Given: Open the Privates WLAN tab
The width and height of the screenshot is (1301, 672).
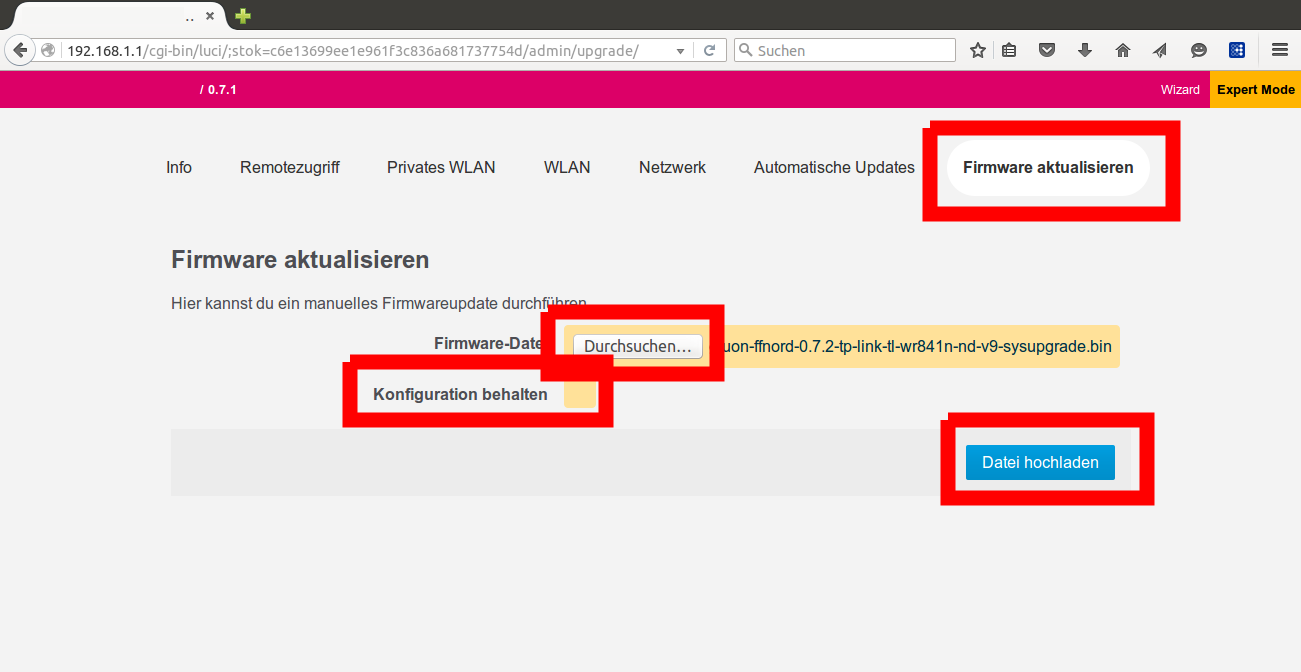Looking at the screenshot, I should click(x=441, y=168).
